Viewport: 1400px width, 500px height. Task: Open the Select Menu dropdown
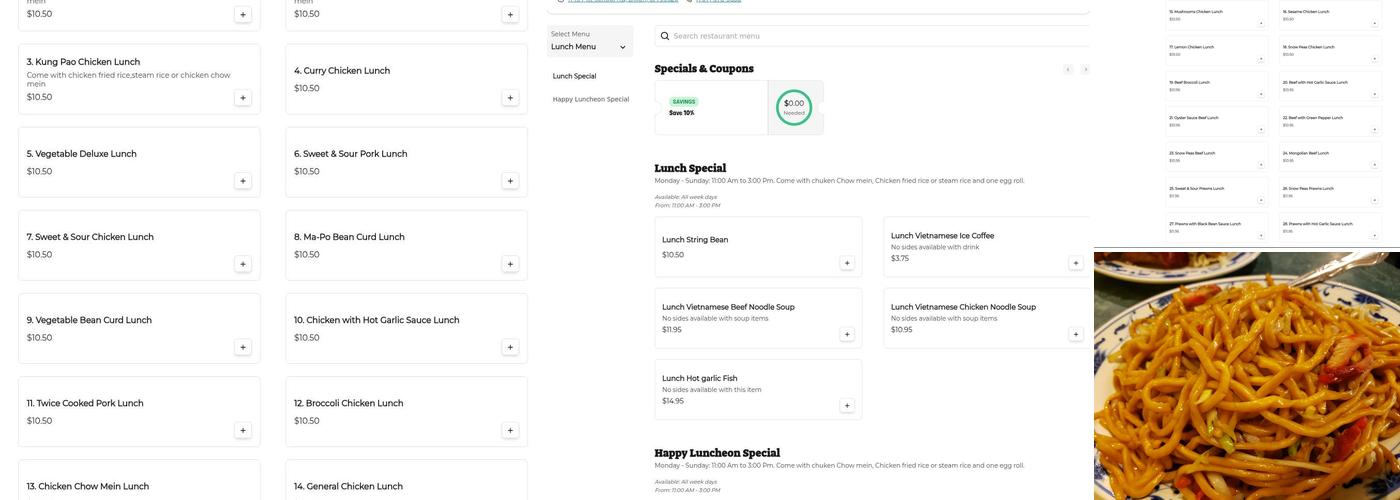[589, 41]
